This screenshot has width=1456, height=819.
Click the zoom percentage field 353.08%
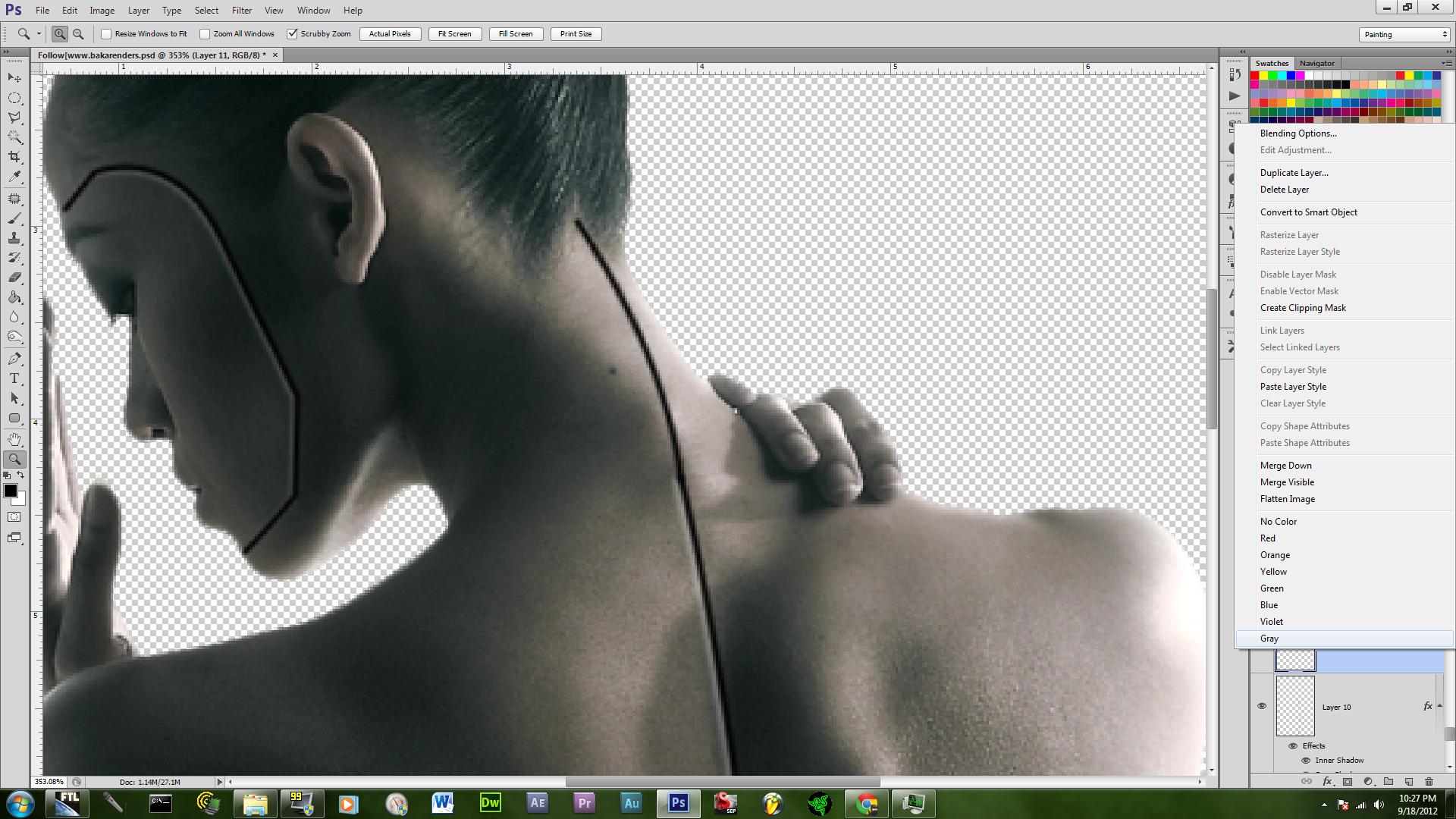(x=49, y=782)
